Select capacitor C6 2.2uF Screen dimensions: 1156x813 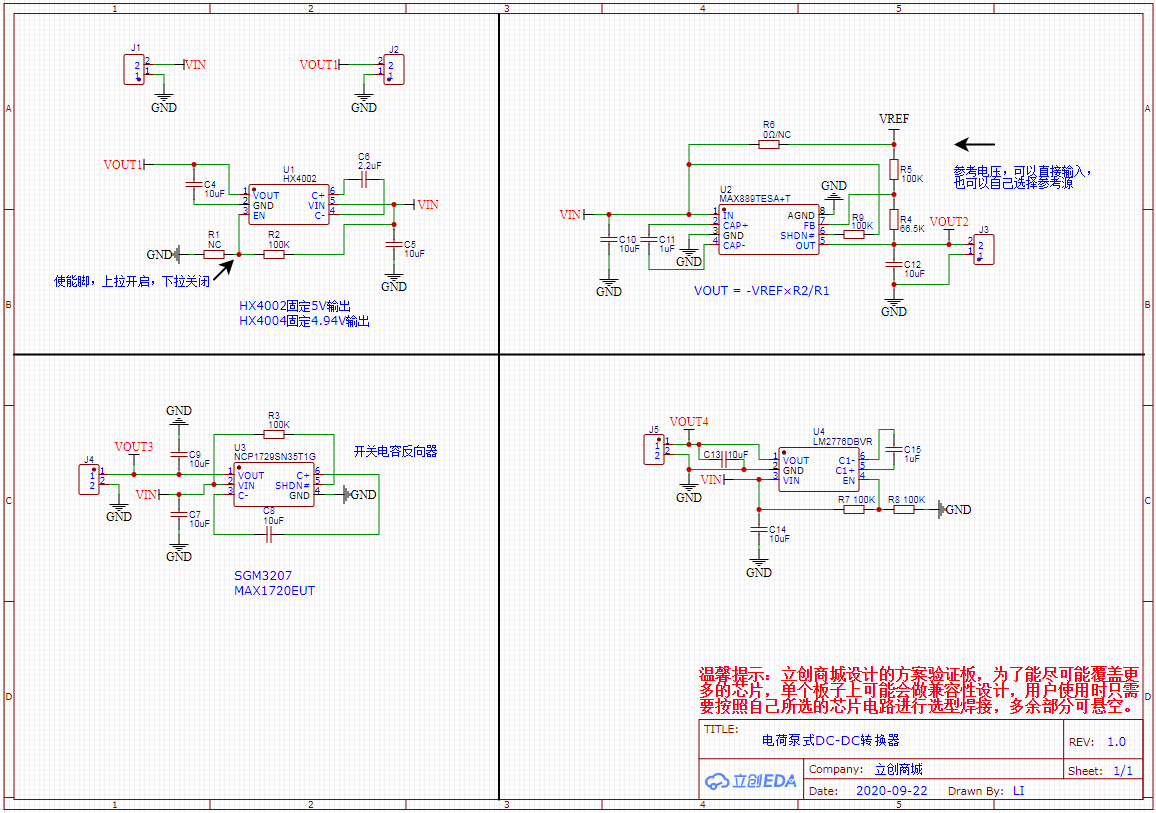click(365, 181)
